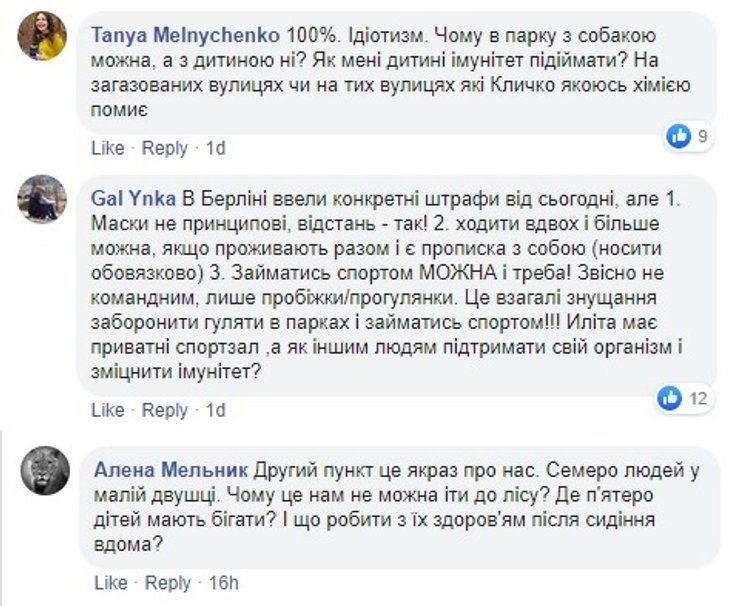Screen dimensions: 740x606
Task: Like Алена Мельник's comment
Action: (109, 583)
